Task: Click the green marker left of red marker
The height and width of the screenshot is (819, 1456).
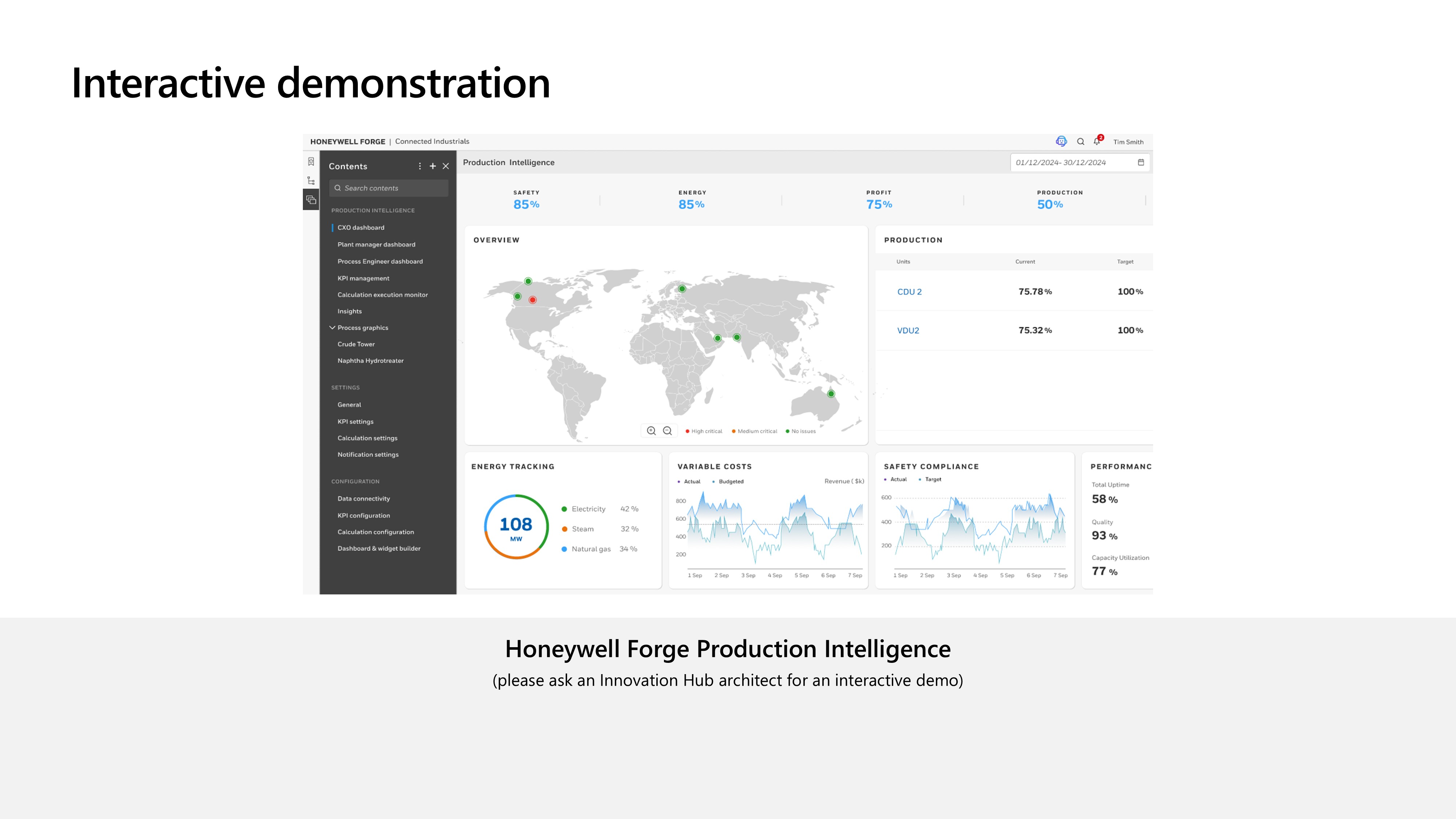Action: (517, 296)
